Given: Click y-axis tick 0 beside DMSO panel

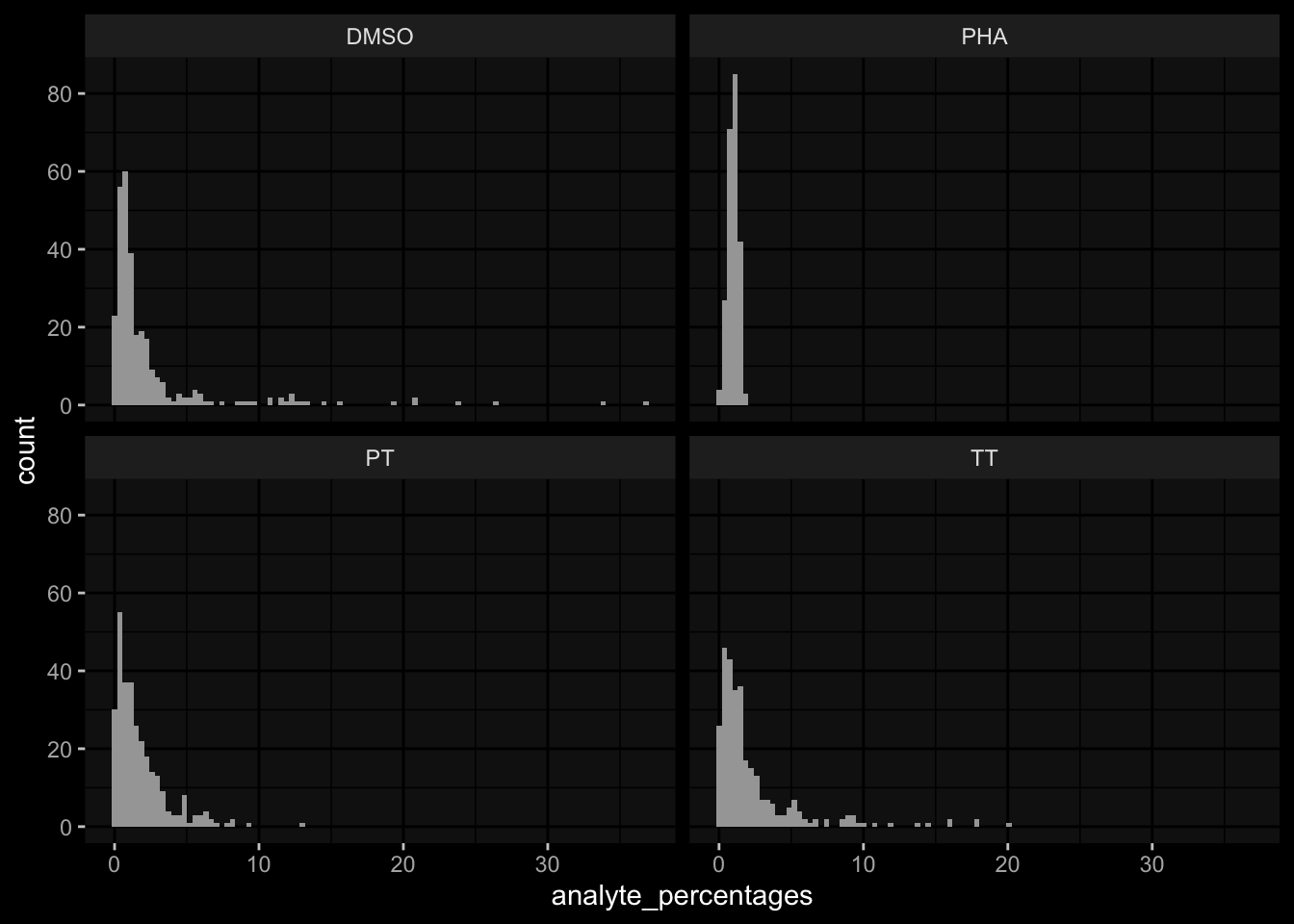Looking at the screenshot, I should click(65, 405).
